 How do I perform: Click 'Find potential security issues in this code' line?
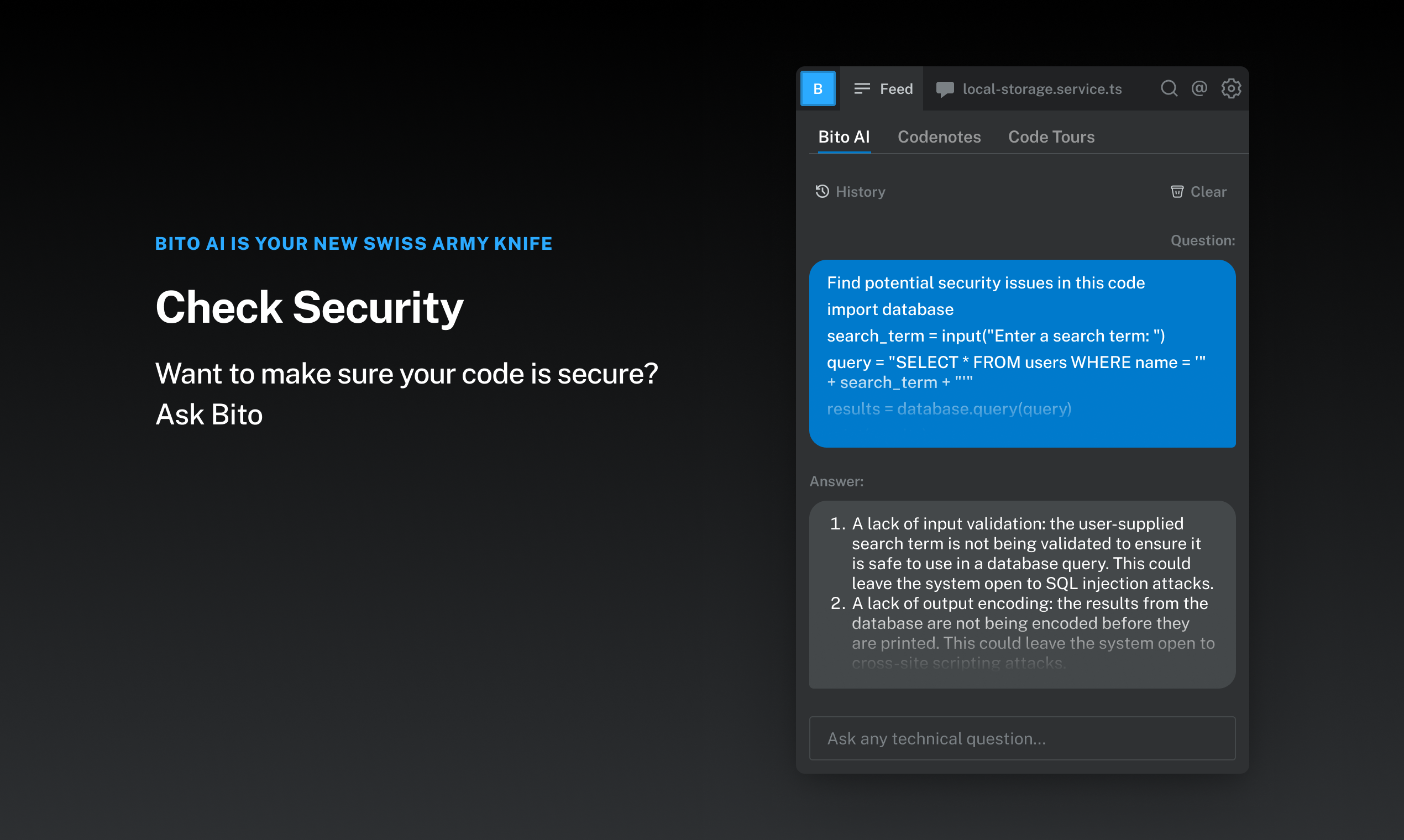(x=986, y=282)
